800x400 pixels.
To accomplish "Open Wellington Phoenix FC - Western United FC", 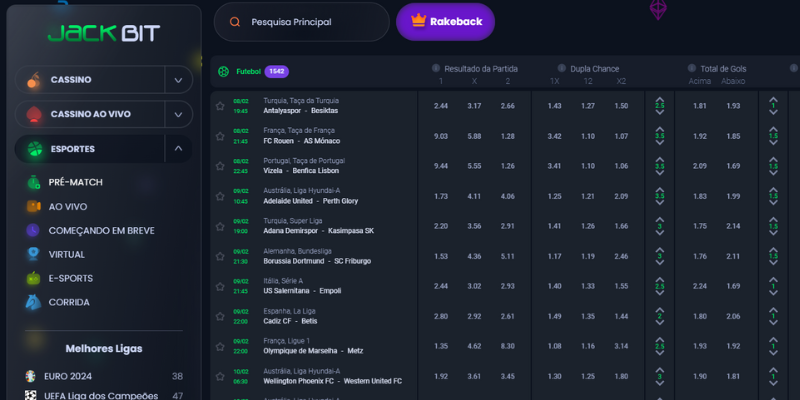I will pyautogui.click(x=332, y=381).
